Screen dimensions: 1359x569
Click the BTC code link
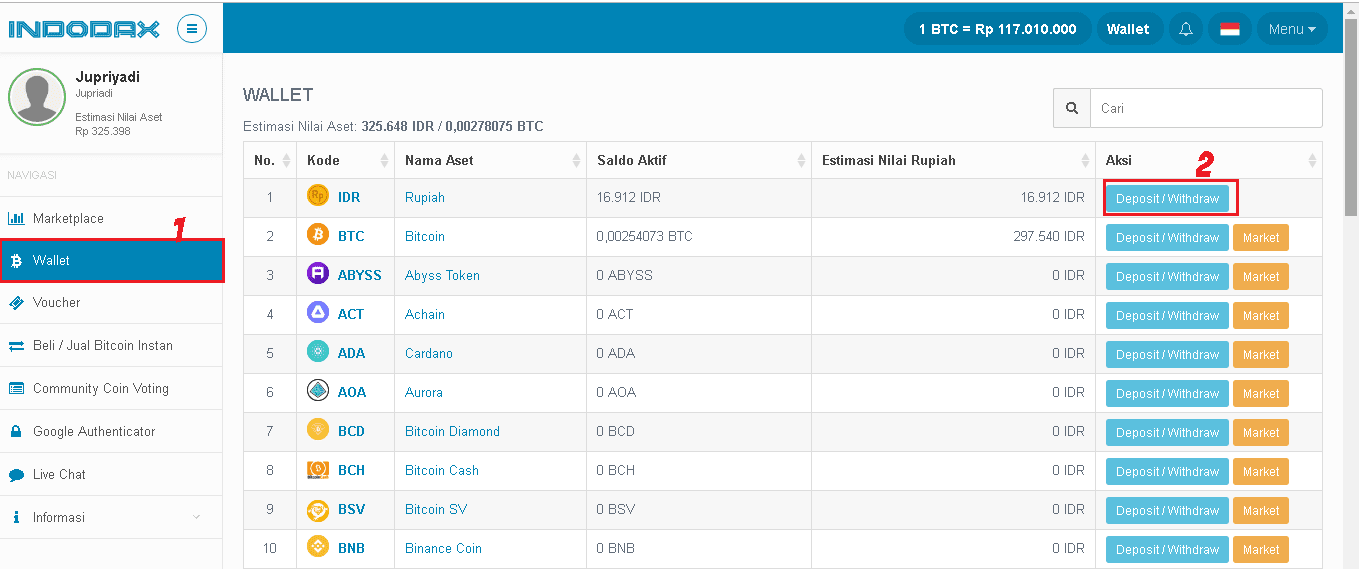(351, 236)
